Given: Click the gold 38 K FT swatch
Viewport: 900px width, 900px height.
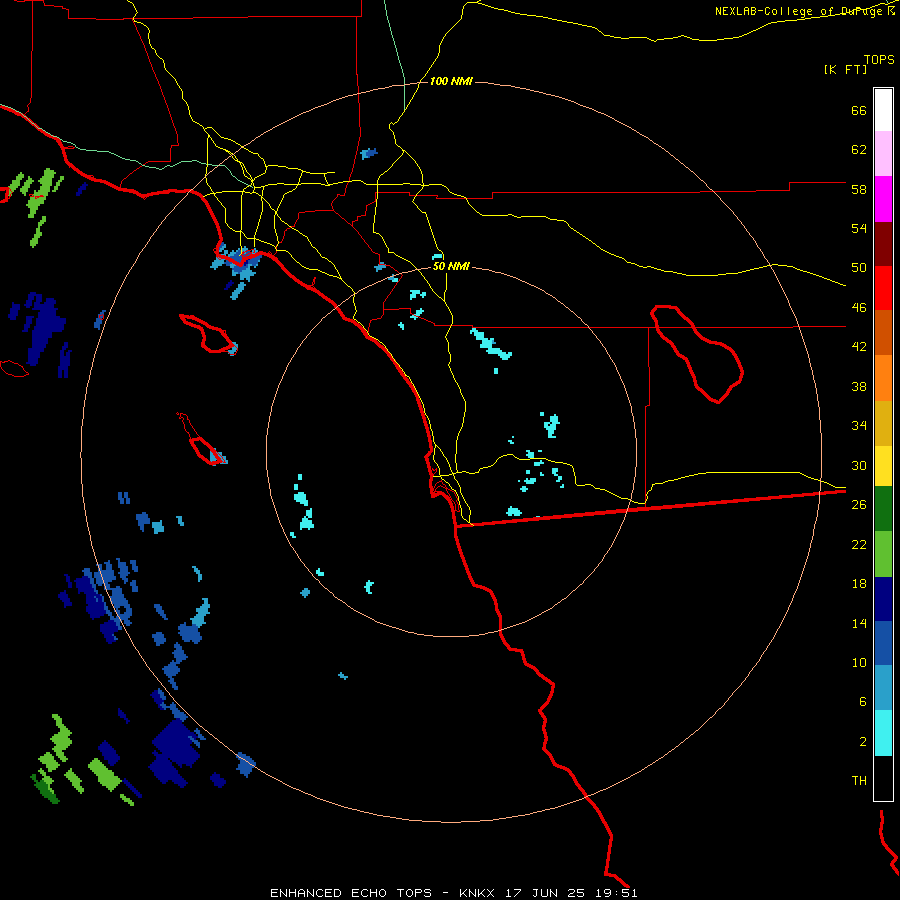Looking at the screenshot, I should coord(883,423).
